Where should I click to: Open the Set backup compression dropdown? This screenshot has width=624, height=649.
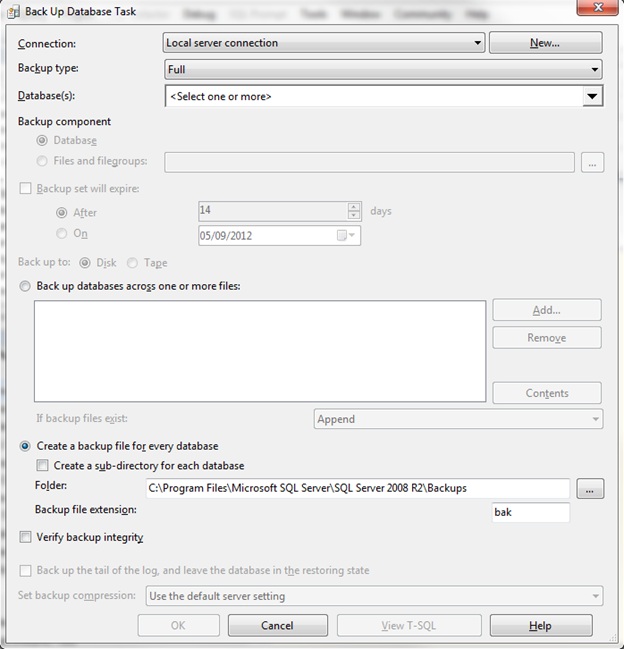point(374,596)
